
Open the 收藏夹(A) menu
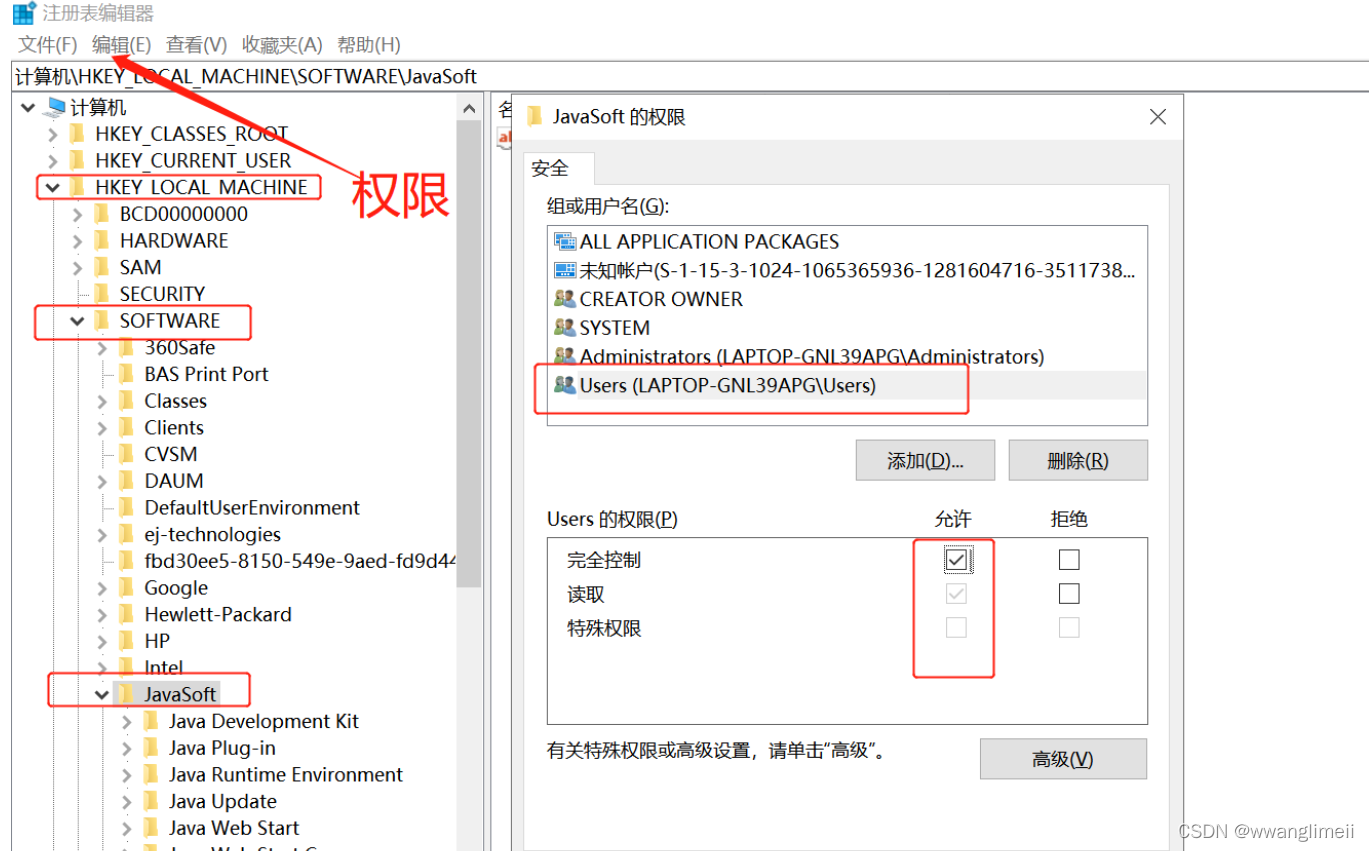(x=282, y=45)
